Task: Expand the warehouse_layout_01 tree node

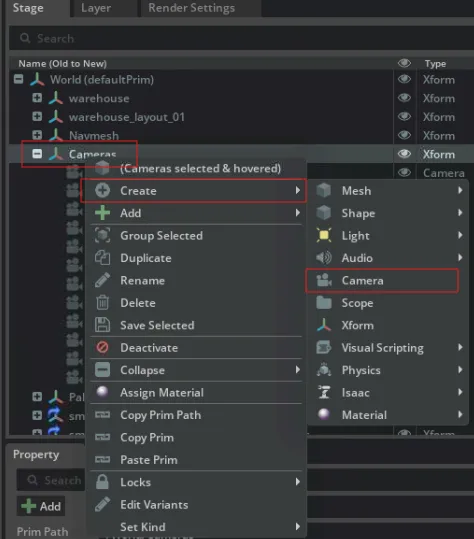Action: (x=37, y=117)
